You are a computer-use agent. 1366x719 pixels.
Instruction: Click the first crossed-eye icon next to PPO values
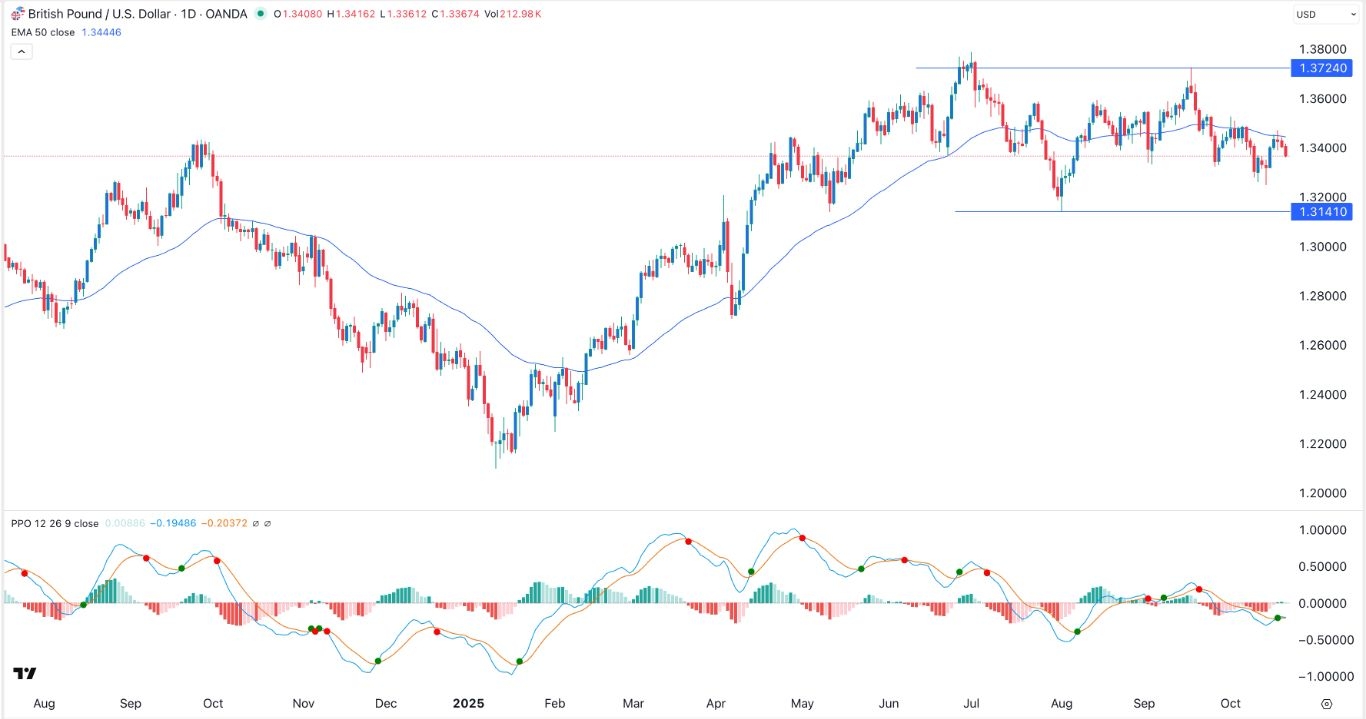(x=255, y=522)
